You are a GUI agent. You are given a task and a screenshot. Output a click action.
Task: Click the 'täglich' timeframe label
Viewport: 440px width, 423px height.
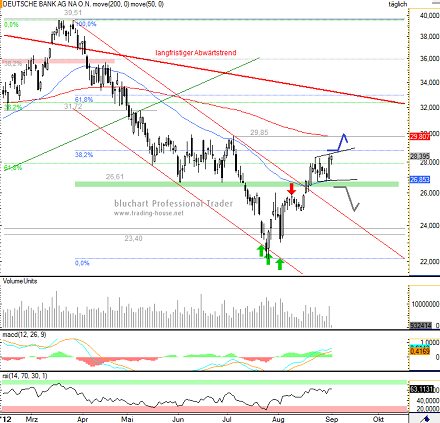(x=398, y=4)
